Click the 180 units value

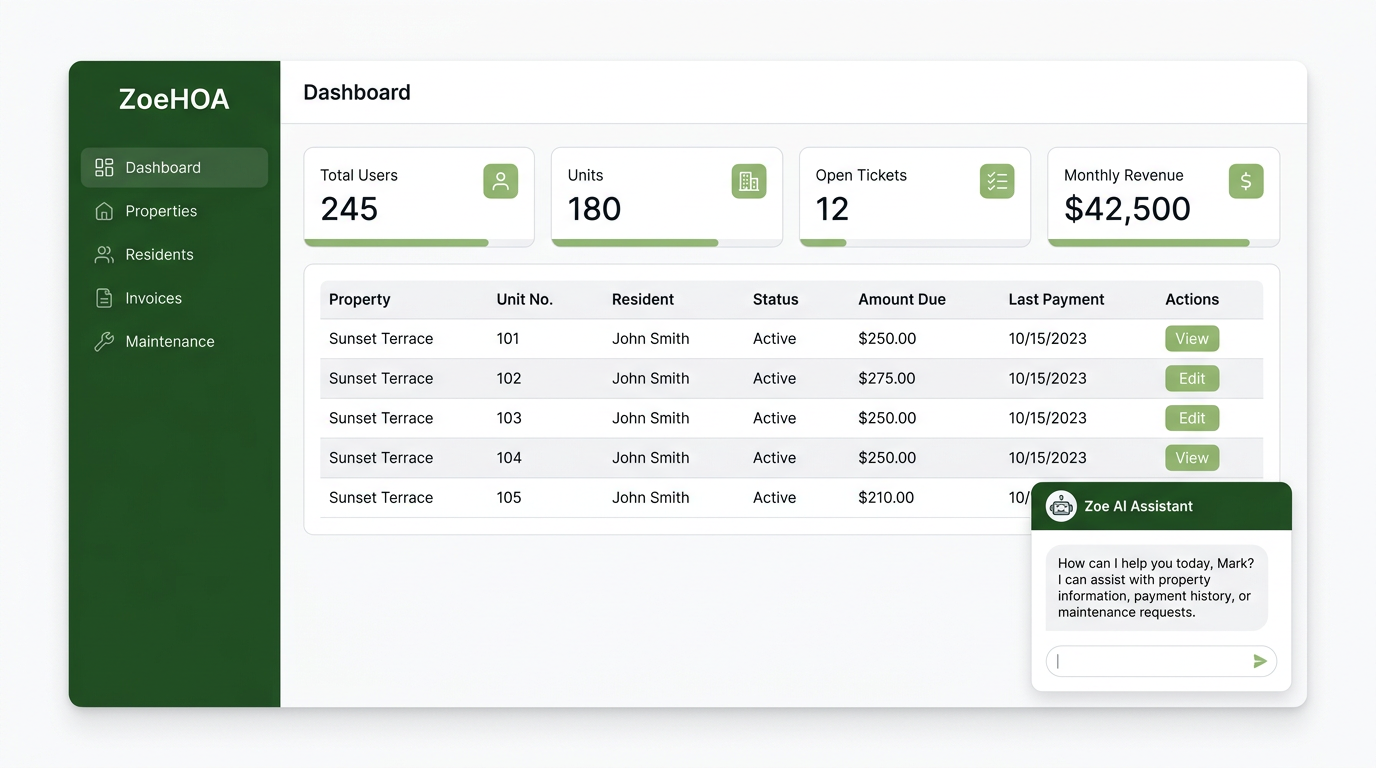click(595, 209)
